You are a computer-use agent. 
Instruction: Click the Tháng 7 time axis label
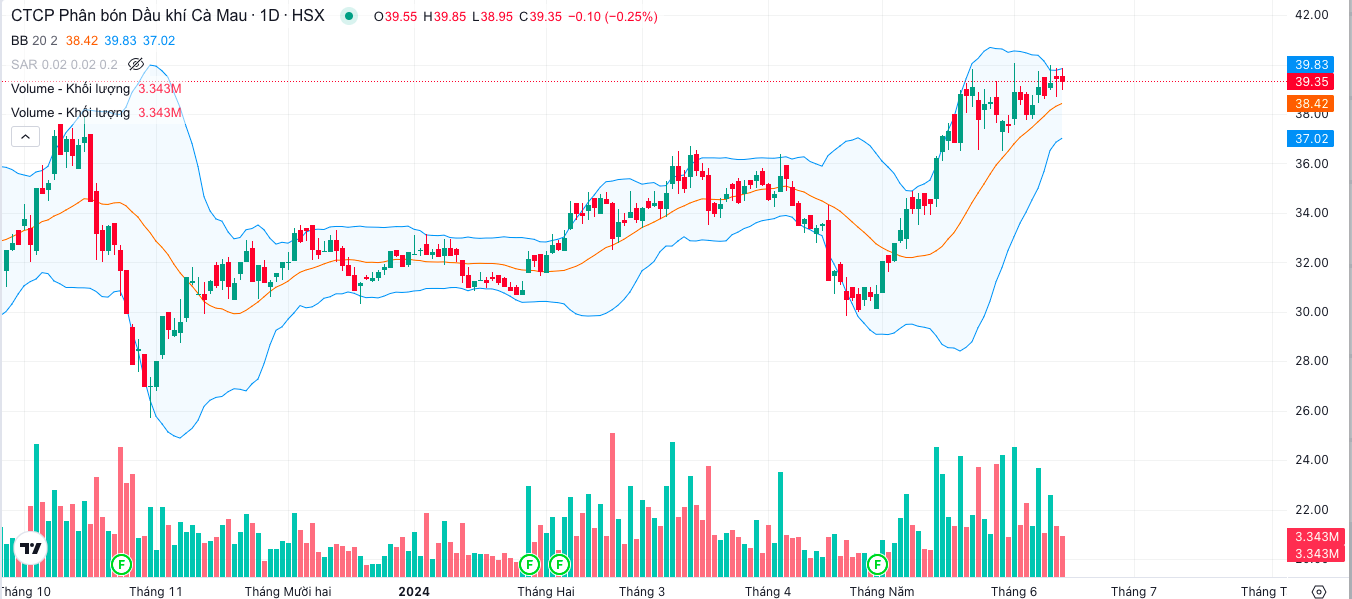pyautogui.click(x=1134, y=592)
